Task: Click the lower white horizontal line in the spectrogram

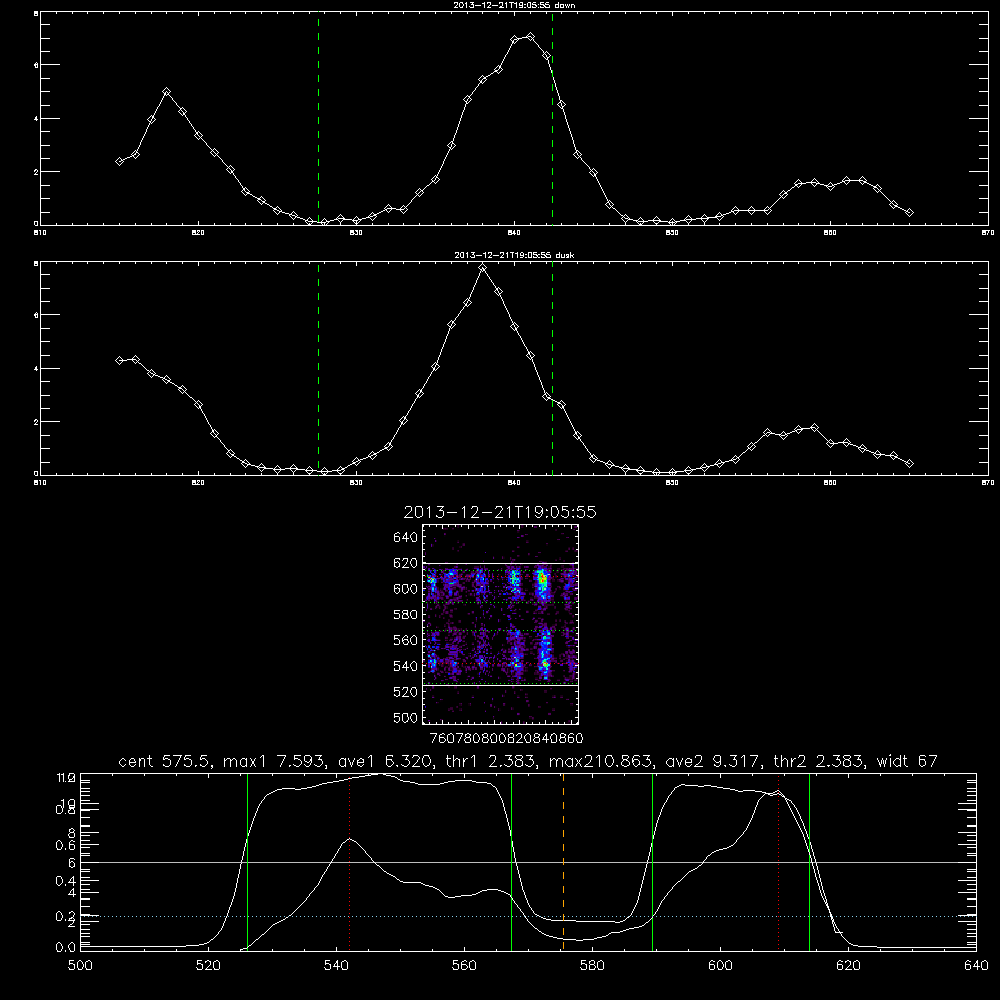Action: click(x=501, y=686)
